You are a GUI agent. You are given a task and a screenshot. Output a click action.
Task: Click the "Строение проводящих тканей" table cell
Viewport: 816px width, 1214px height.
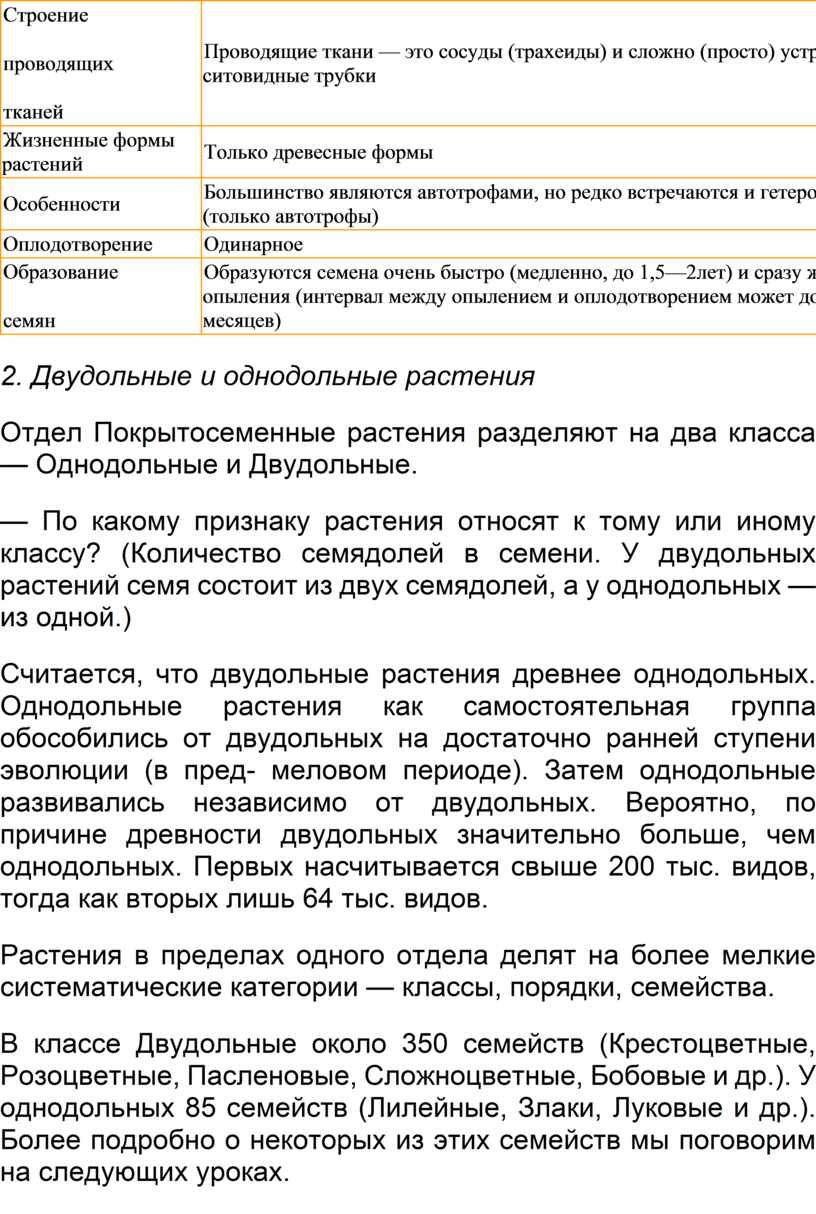coord(58,64)
